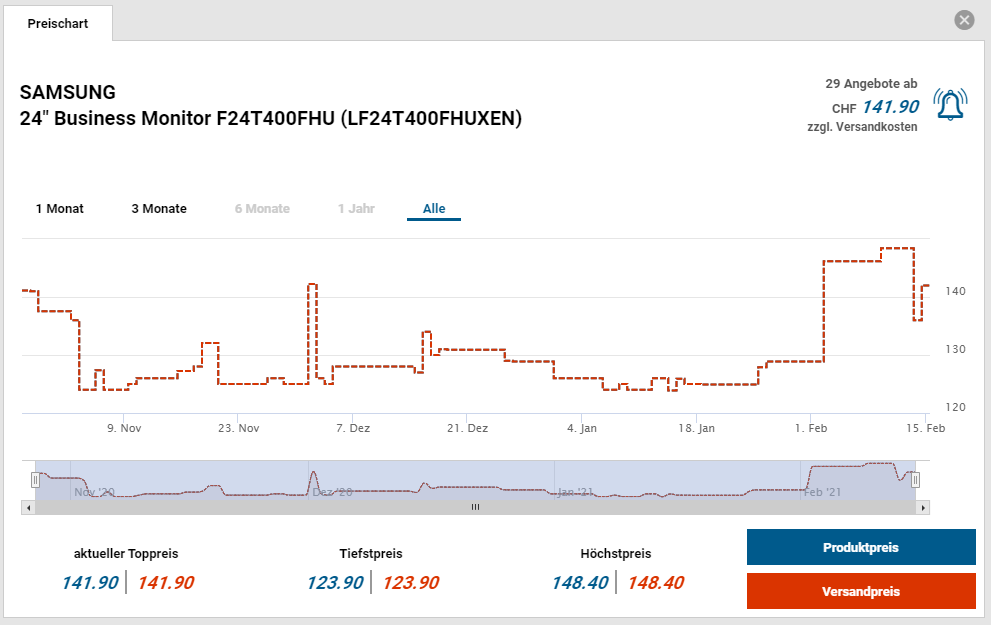The width and height of the screenshot is (991, 625).
Task: Click the blue Höchstpreis value 148.40
Action: (x=580, y=583)
